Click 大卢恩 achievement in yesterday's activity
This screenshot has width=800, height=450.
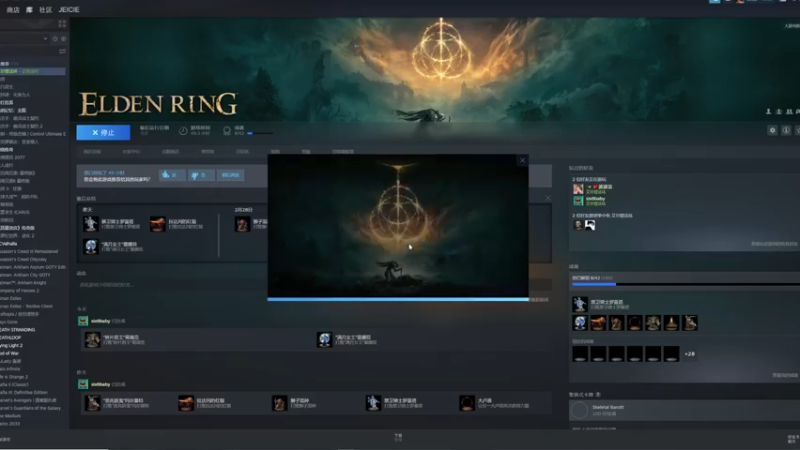pyautogui.click(x=467, y=403)
